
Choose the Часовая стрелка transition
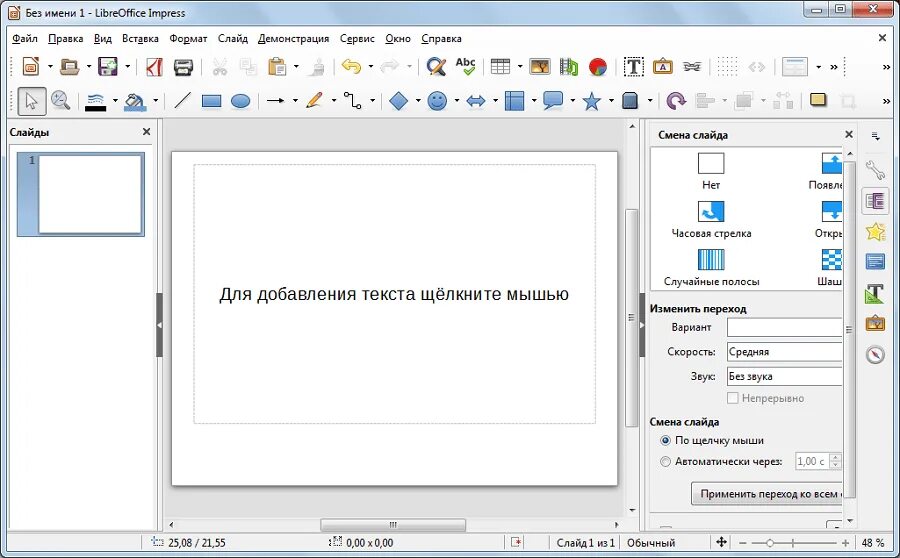coord(711,219)
